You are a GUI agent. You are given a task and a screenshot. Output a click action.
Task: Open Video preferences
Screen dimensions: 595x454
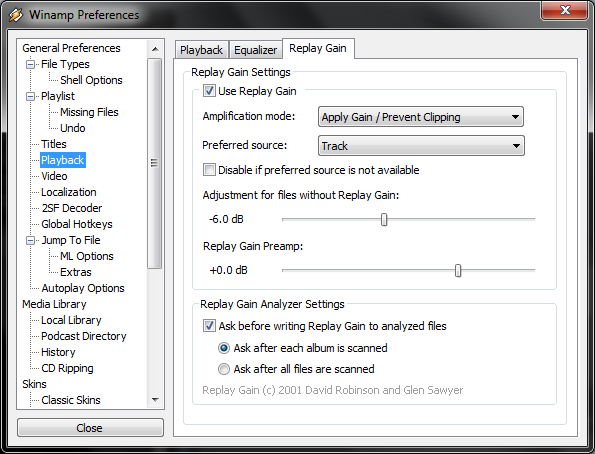click(x=54, y=176)
